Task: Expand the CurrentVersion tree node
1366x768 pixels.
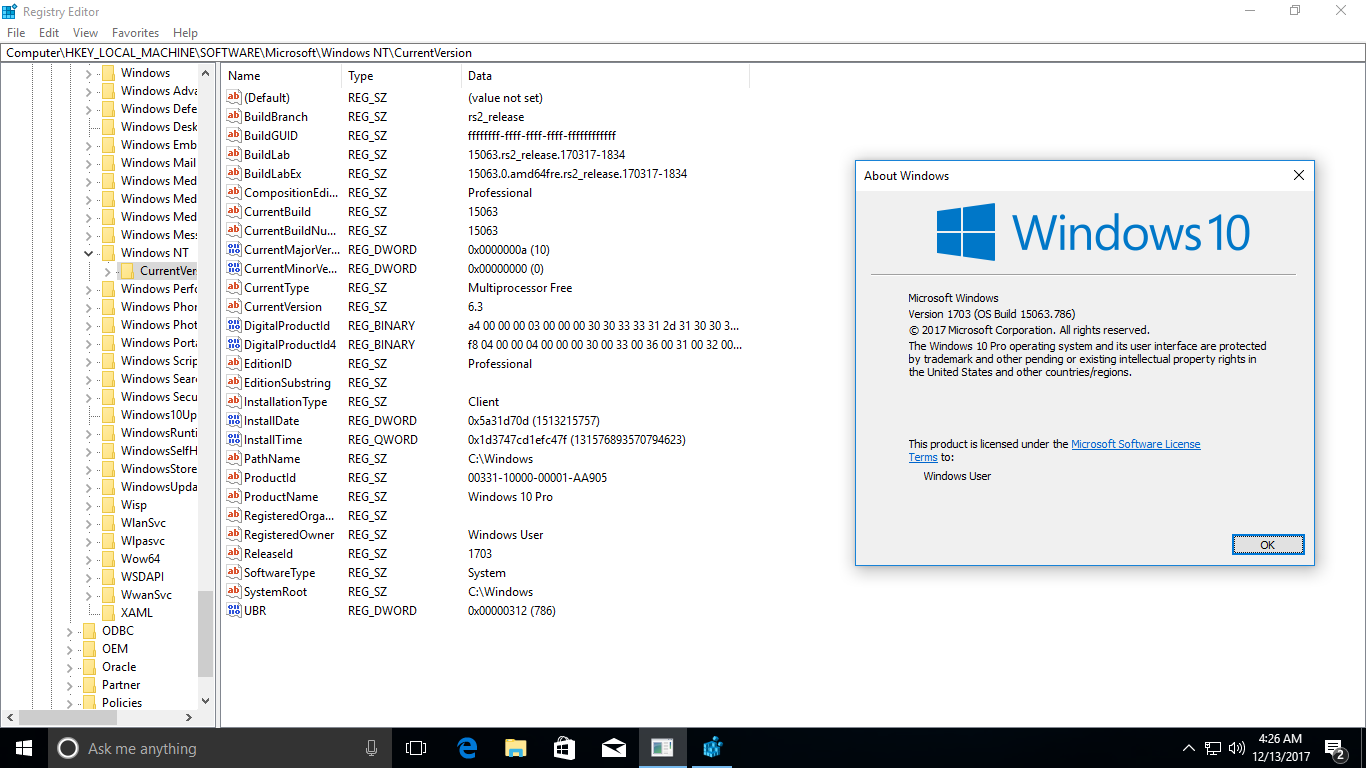Action: coord(107,271)
